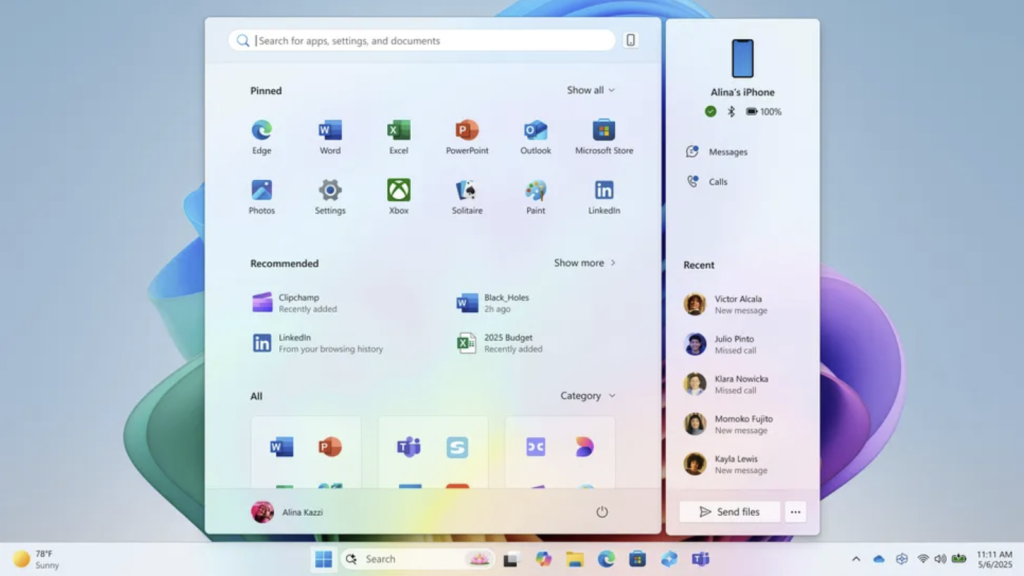Viewport: 1024px width, 576px height.
Task: Open Teams on taskbar
Action: (700, 559)
